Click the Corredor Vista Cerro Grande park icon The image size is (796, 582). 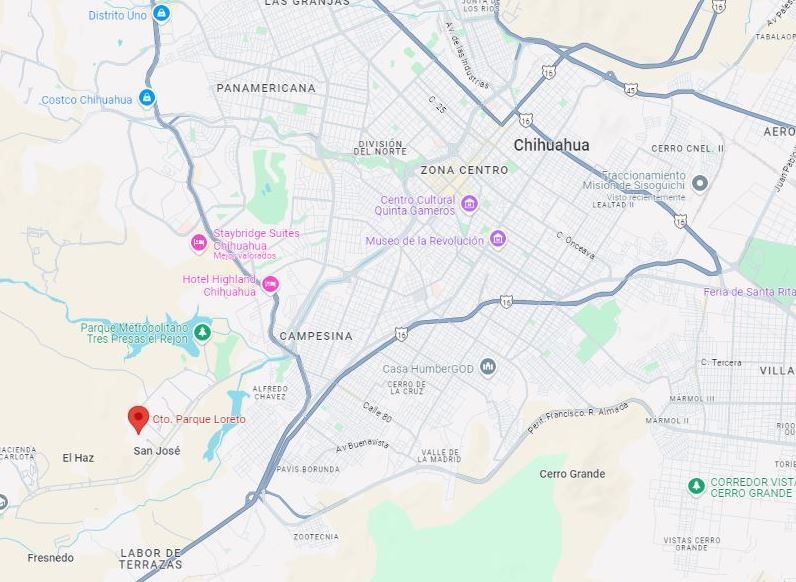696,486
